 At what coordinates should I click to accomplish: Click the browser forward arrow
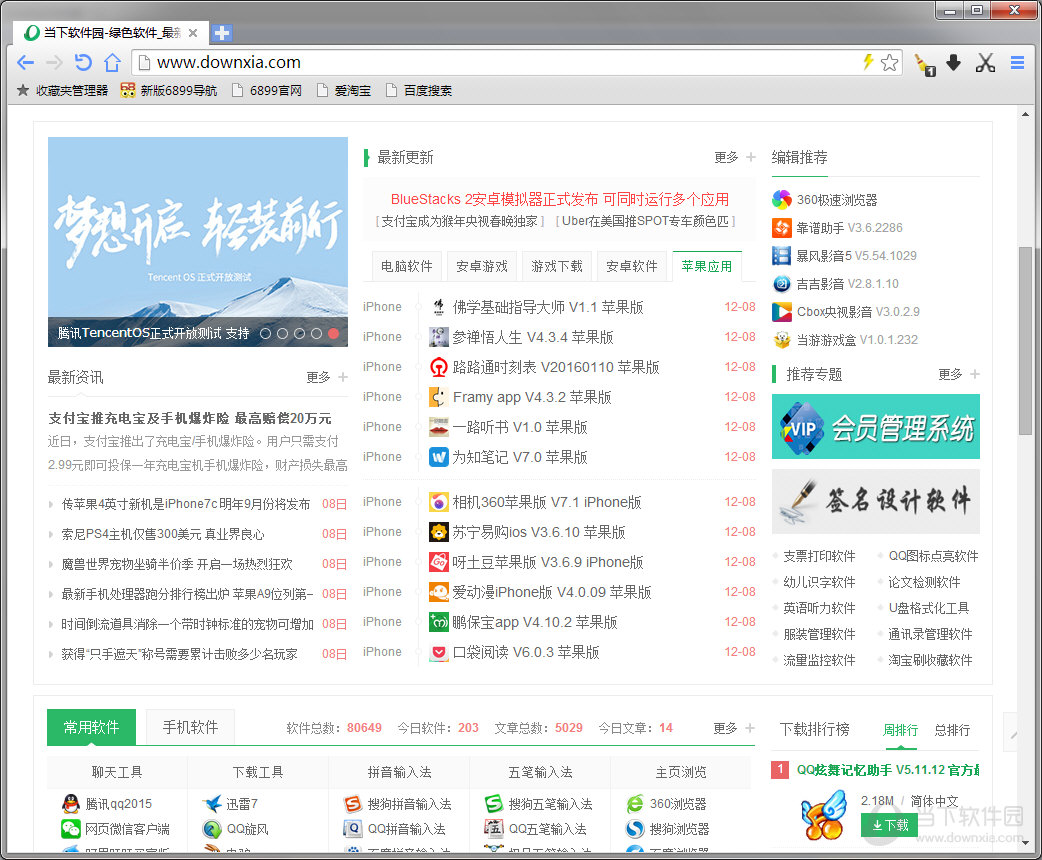[x=54, y=62]
